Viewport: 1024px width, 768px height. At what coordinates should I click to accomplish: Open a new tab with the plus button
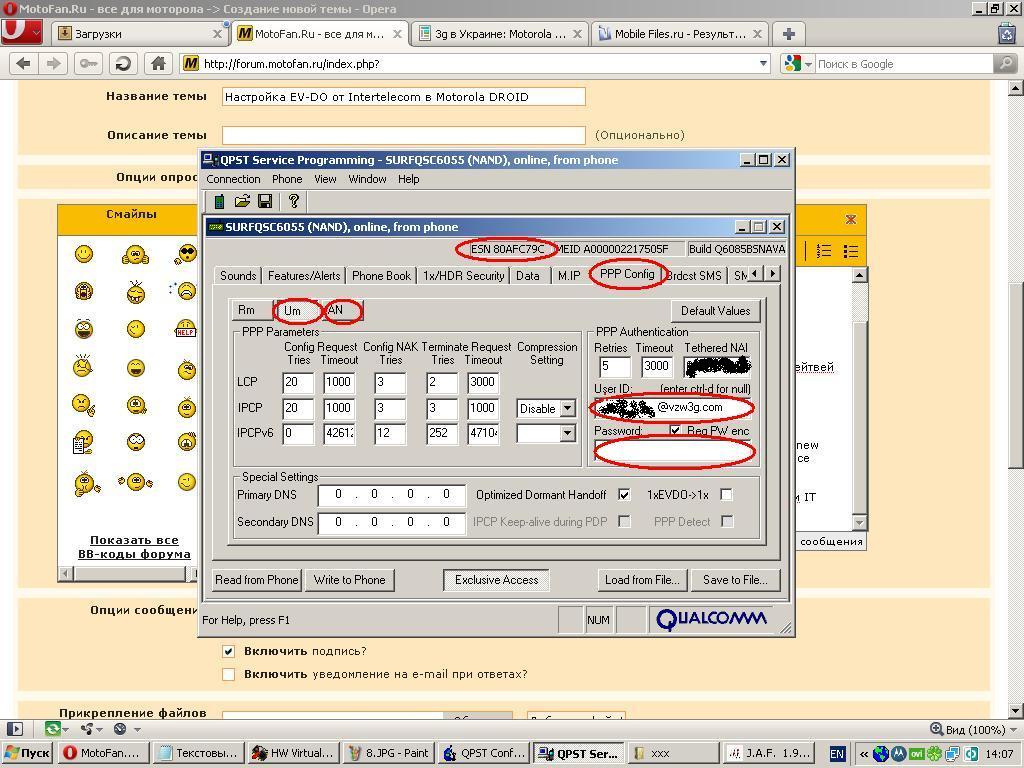[788, 34]
